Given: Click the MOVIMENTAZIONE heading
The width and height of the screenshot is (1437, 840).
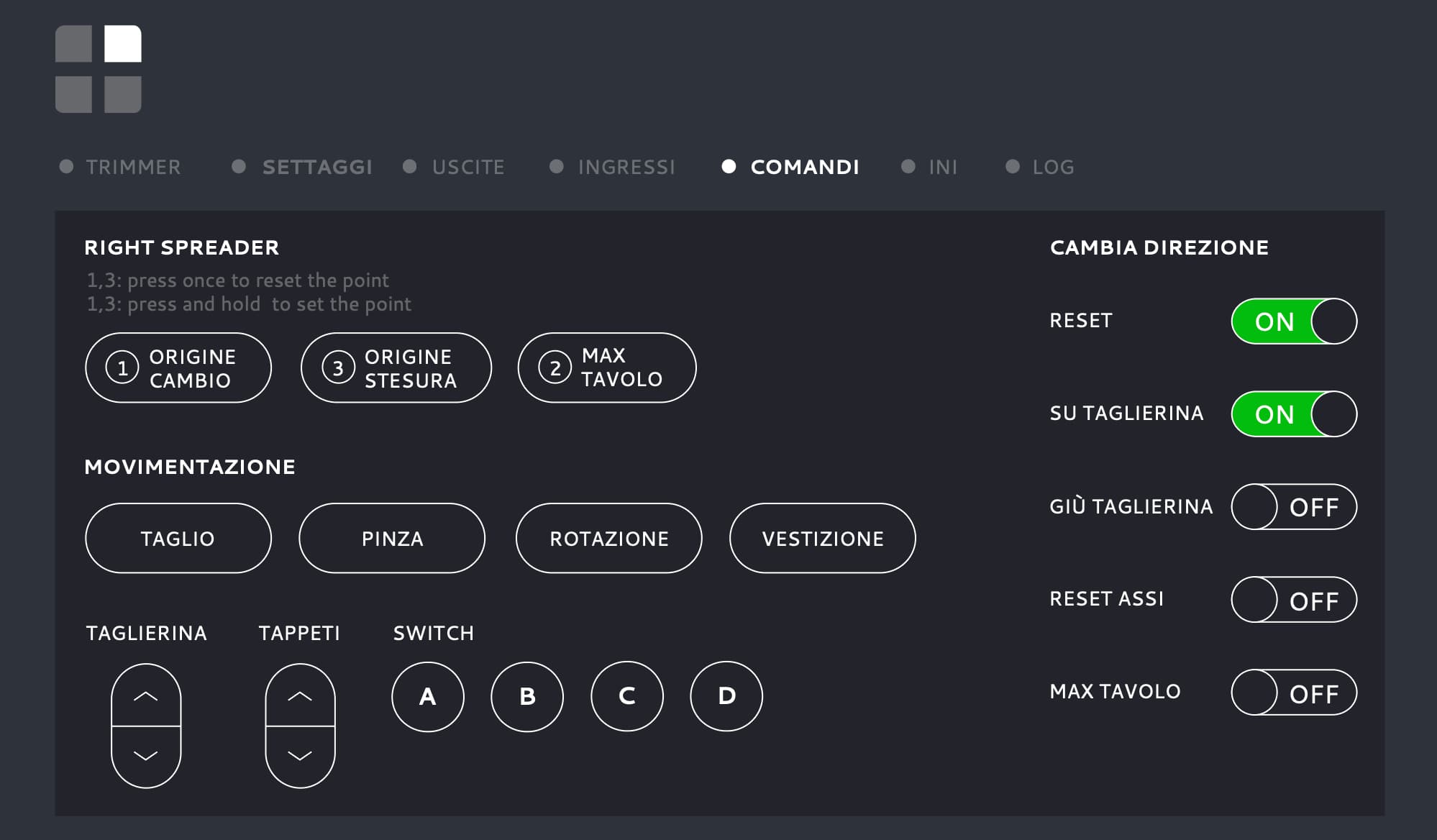Looking at the screenshot, I should pyautogui.click(x=190, y=467).
